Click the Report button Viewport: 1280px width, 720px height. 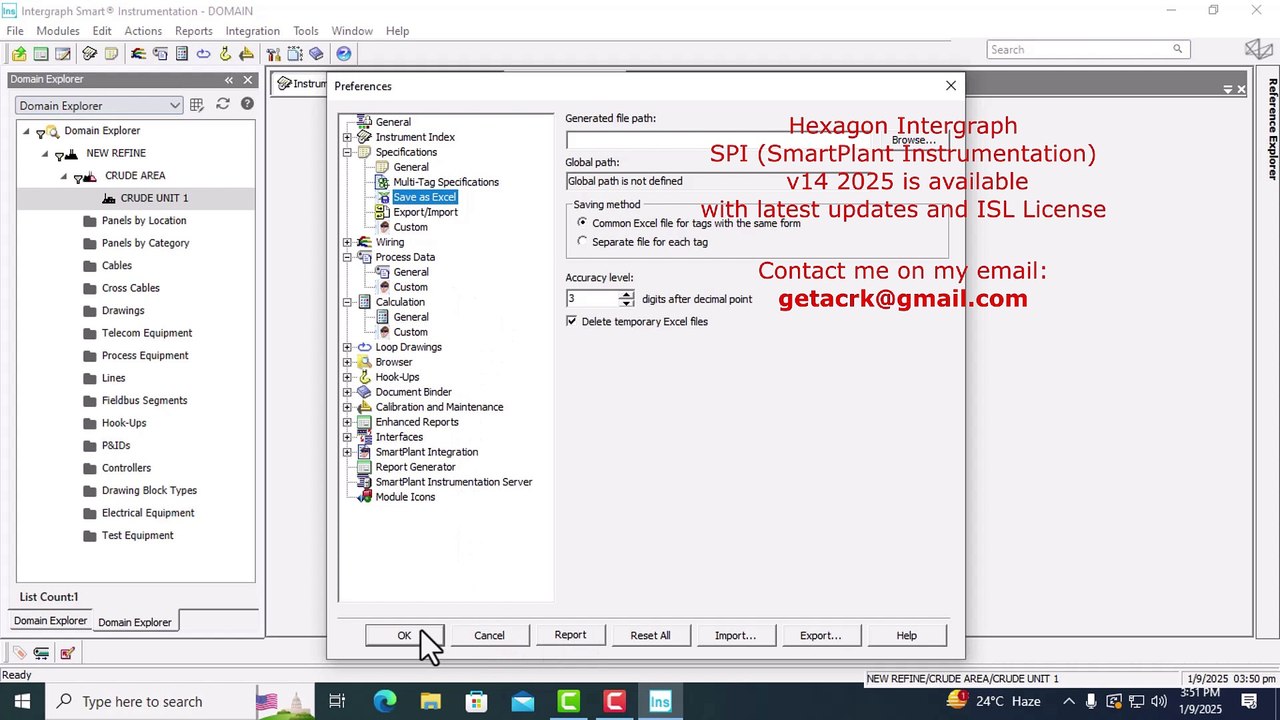(x=570, y=635)
